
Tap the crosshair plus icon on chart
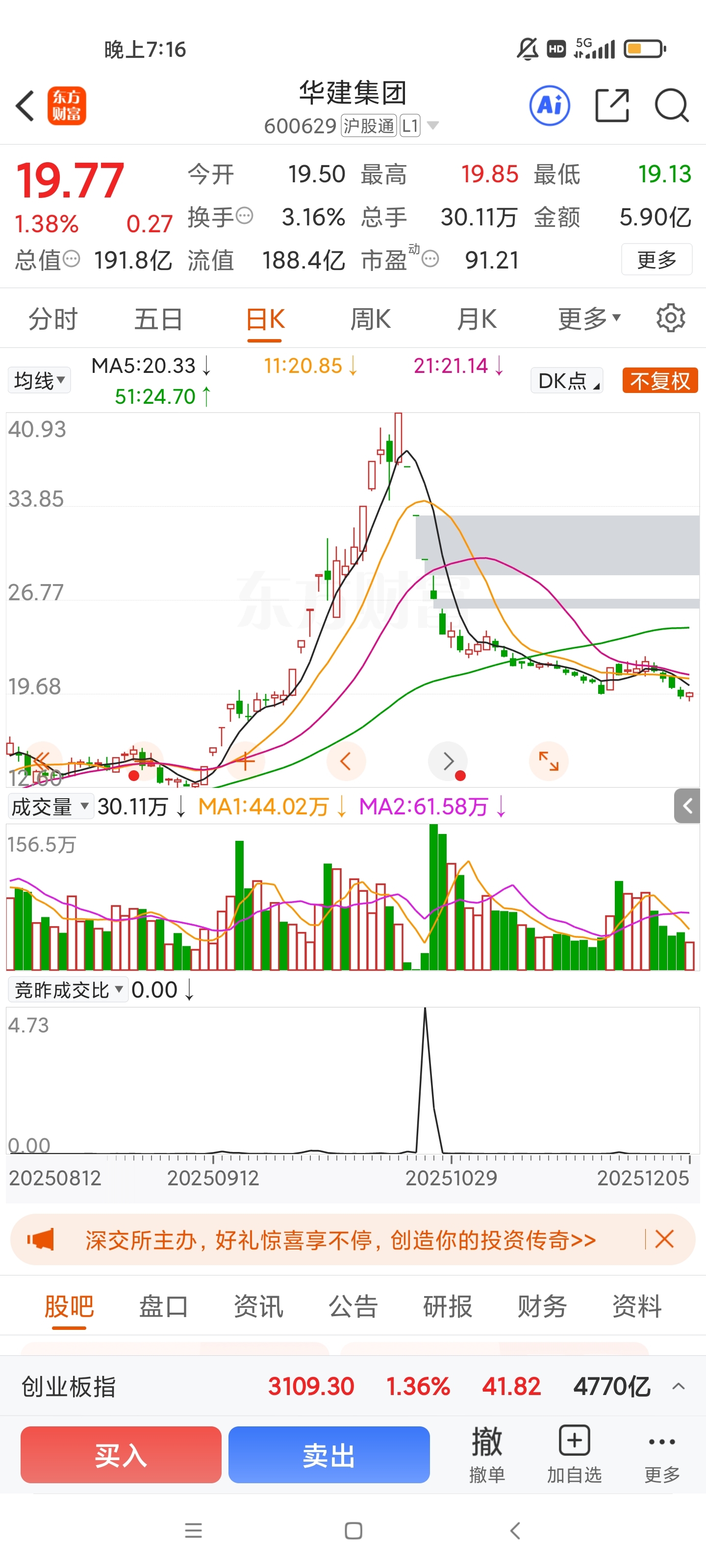(x=245, y=760)
